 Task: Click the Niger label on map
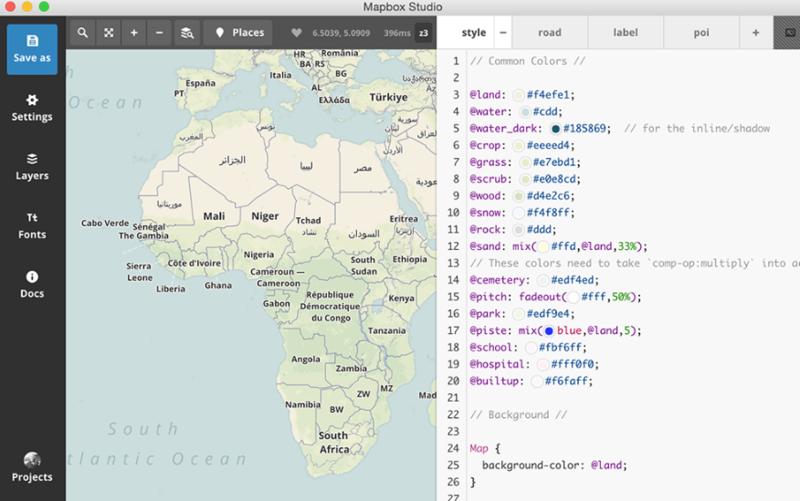click(x=265, y=216)
